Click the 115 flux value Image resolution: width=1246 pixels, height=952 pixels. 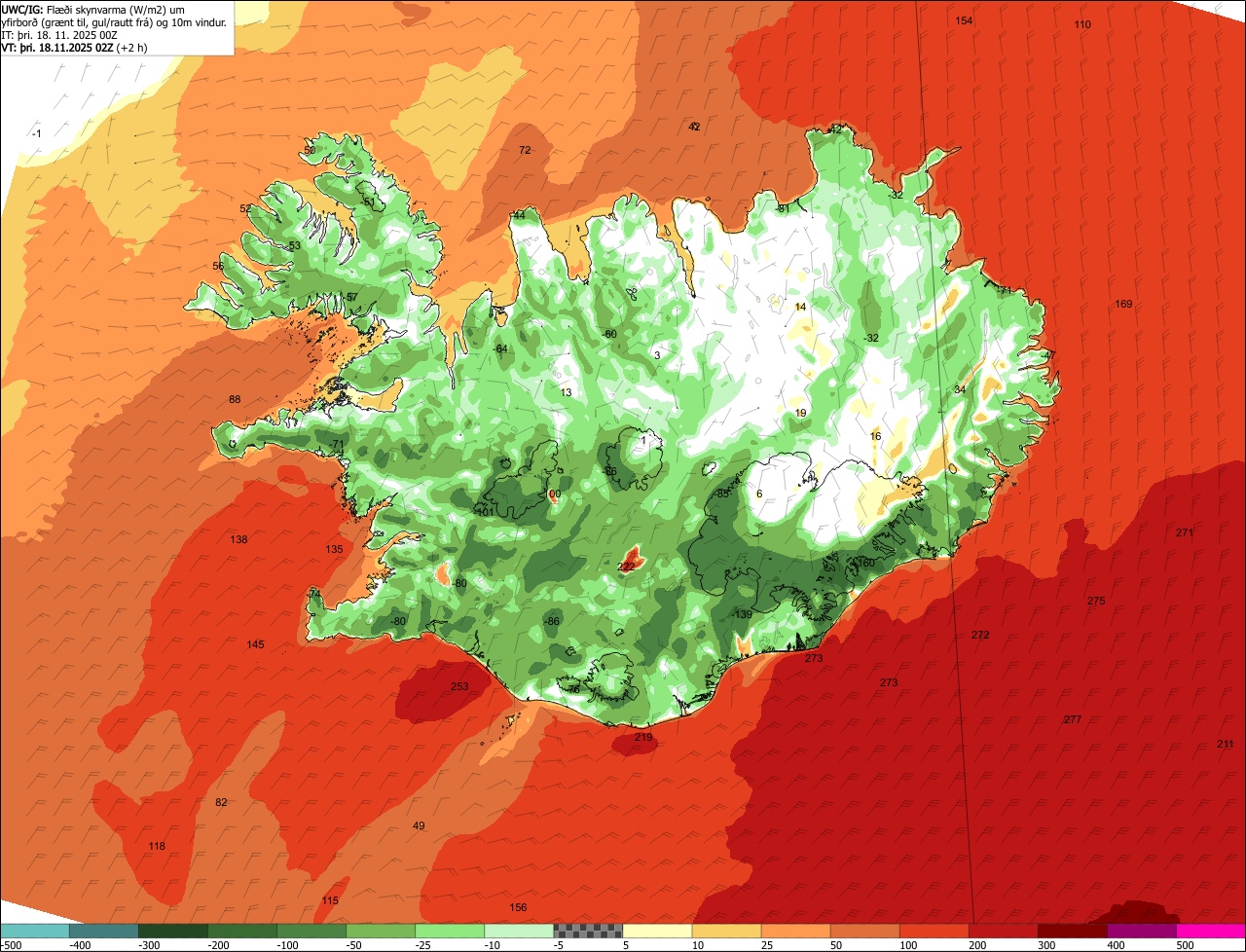[330, 900]
